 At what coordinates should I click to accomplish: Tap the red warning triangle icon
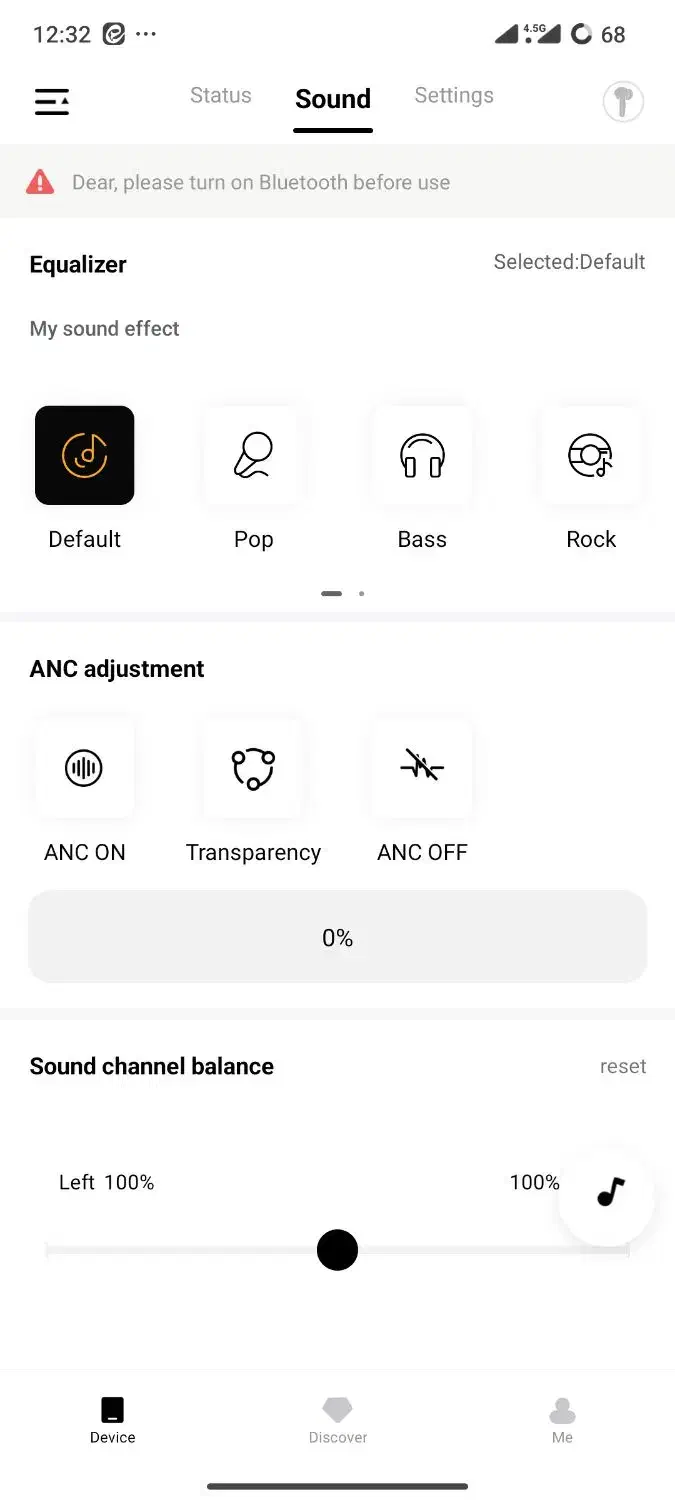pos(40,182)
